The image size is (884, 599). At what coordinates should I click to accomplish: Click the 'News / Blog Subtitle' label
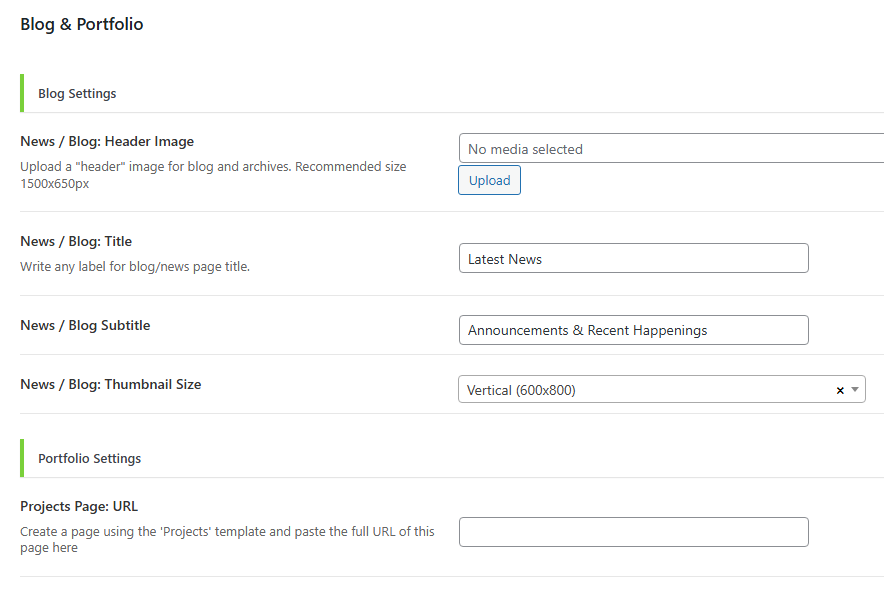(x=85, y=325)
